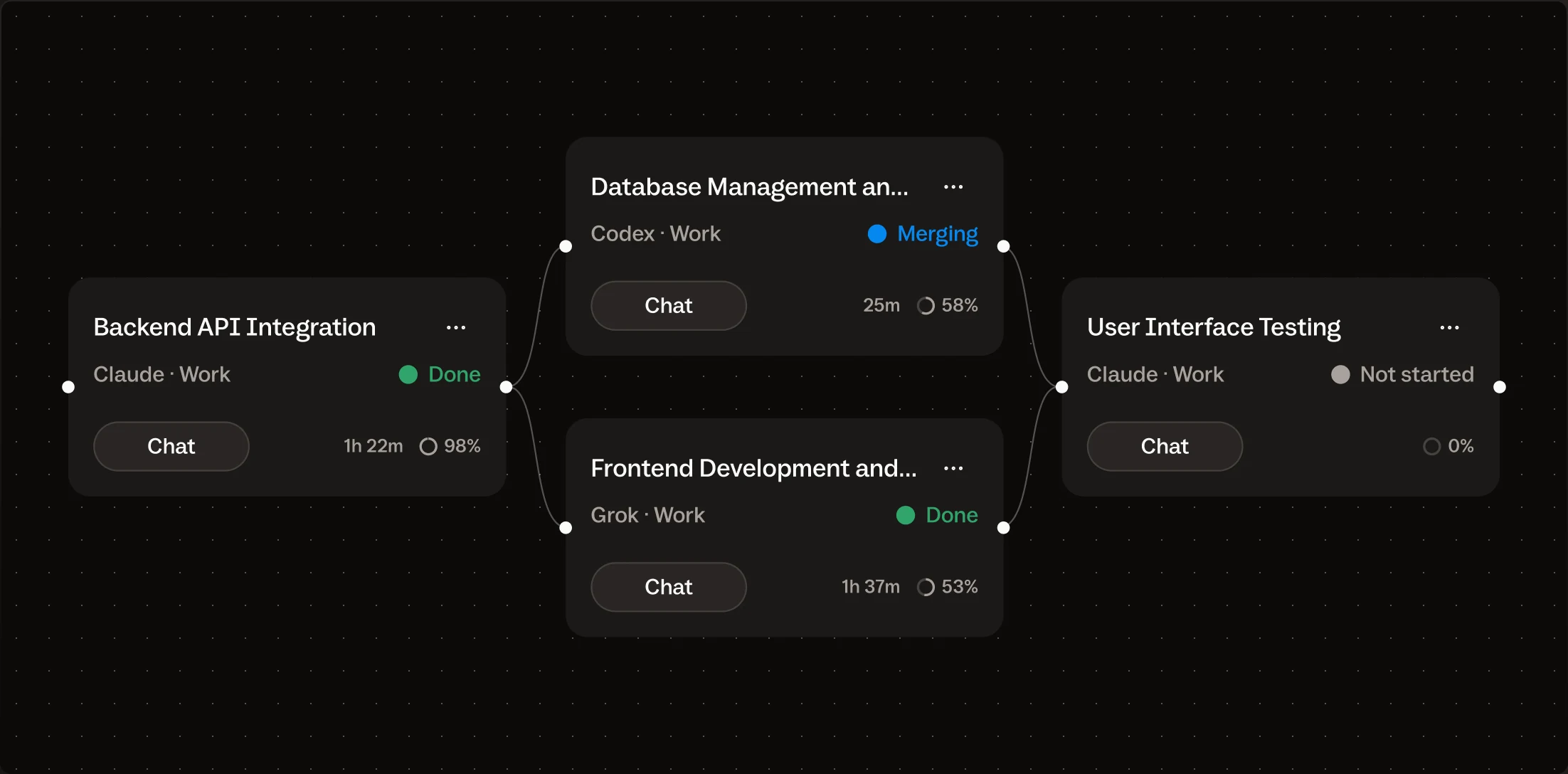
Task: Open more options on User Interface Testing card
Action: click(x=1449, y=327)
